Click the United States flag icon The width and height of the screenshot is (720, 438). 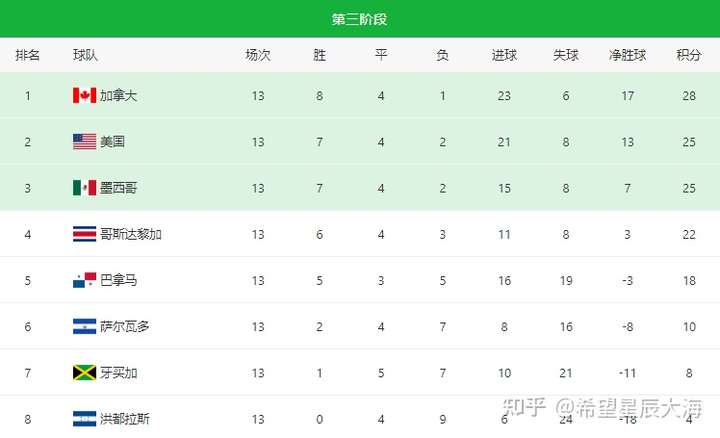84,141
